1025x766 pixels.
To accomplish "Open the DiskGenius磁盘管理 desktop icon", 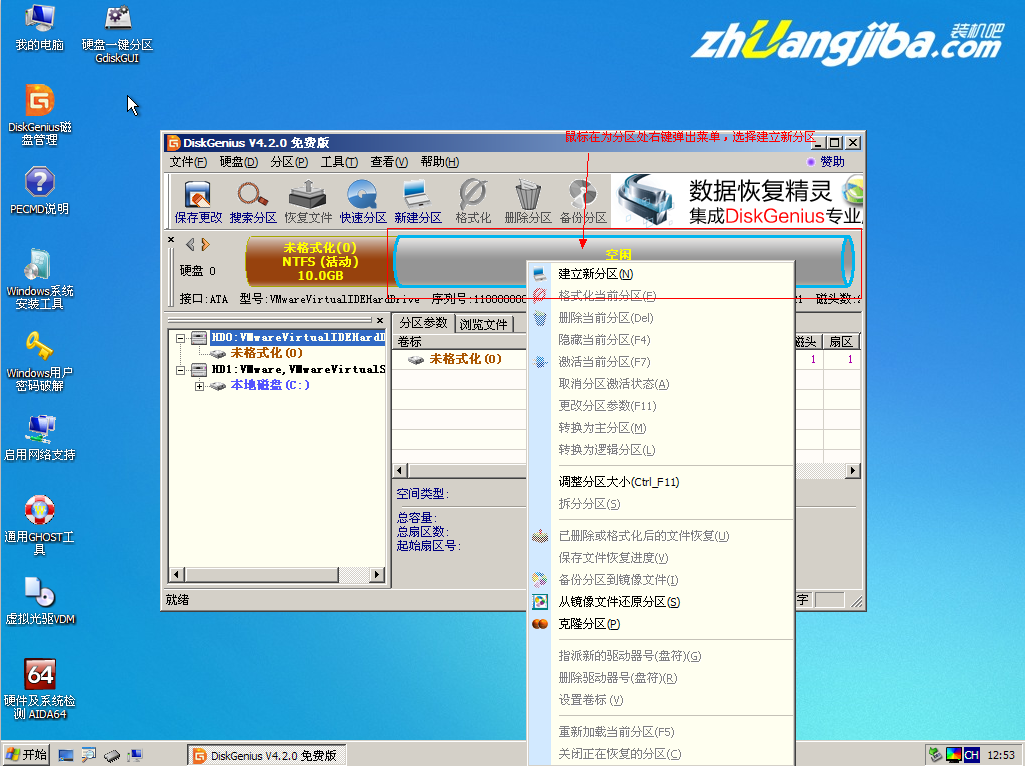I will click(x=37, y=108).
